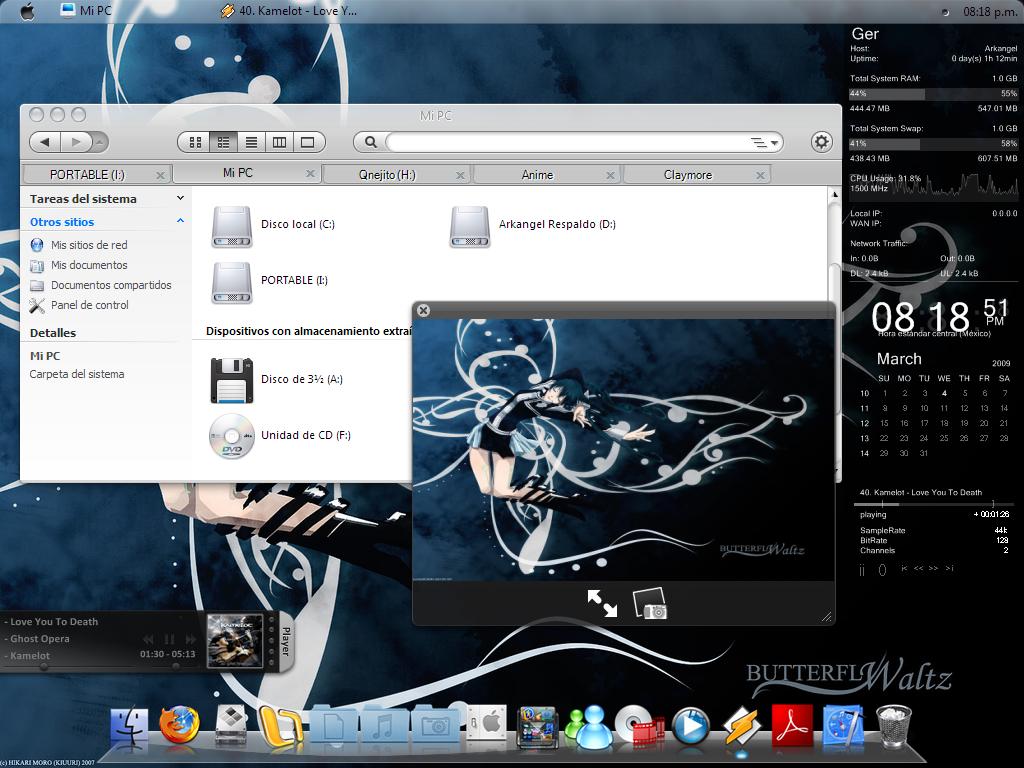Collapse the Otros sitios section
Image resolution: width=1024 pixels, height=768 pixels.
(180, 221)
